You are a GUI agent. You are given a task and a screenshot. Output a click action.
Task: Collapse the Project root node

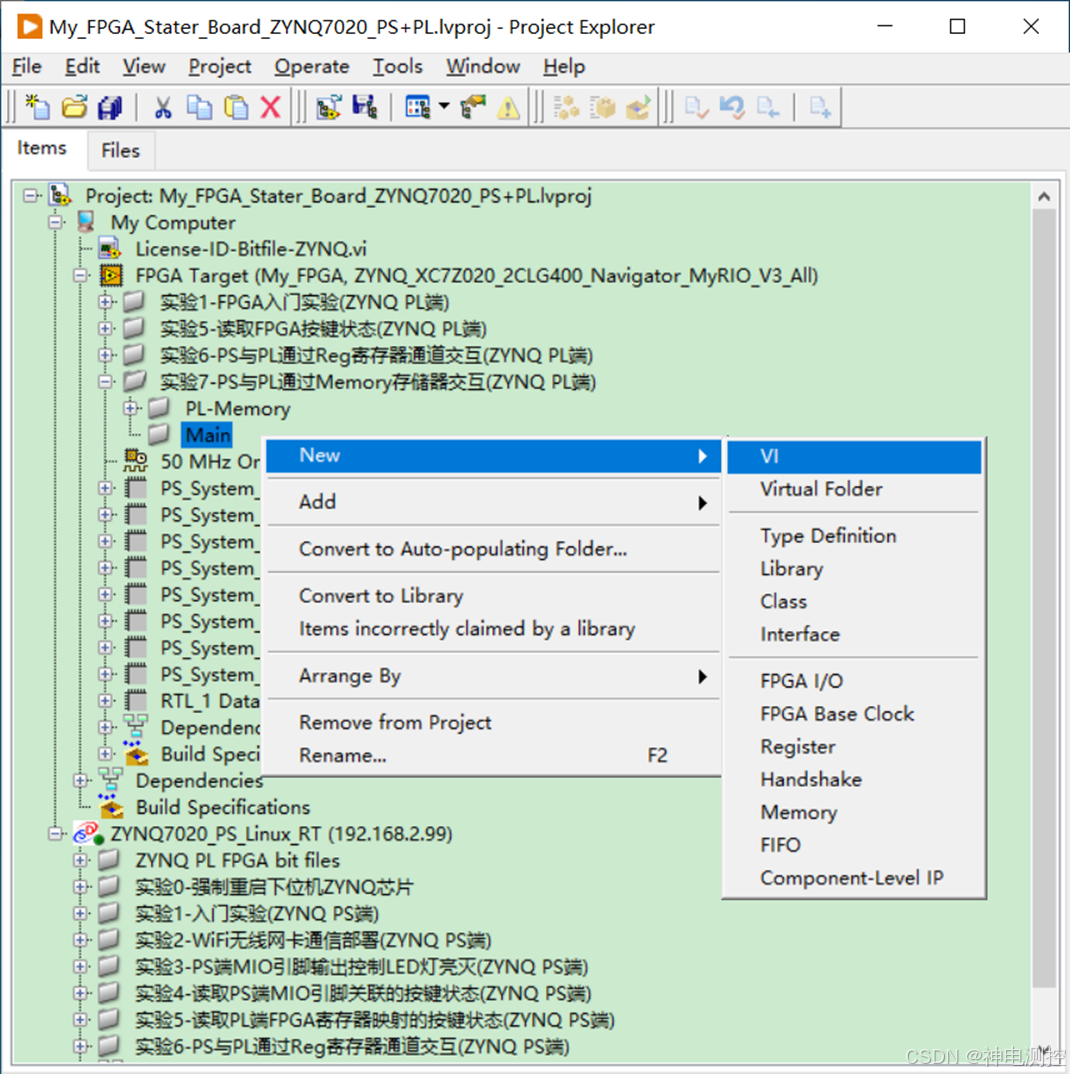[30, 196]
